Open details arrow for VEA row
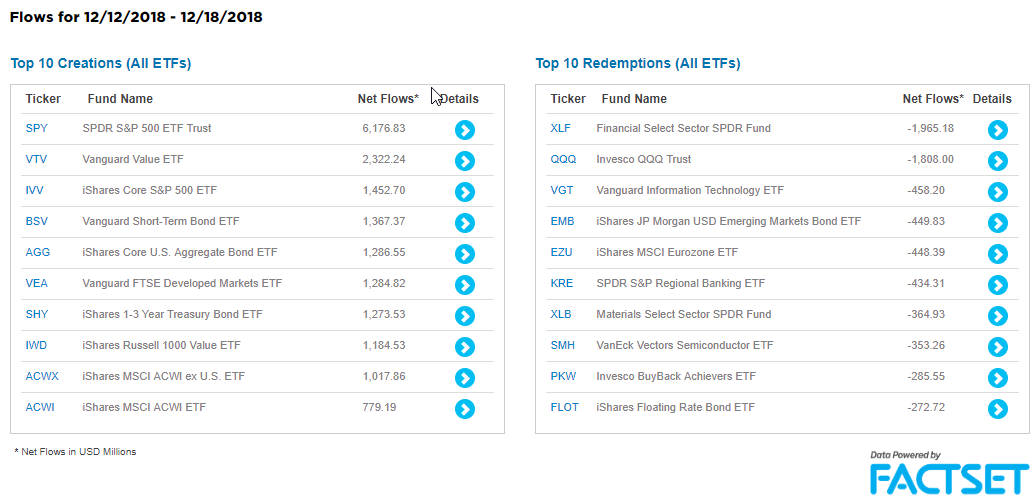Screen dimensions: 1031x502 [x=465, y=284]
